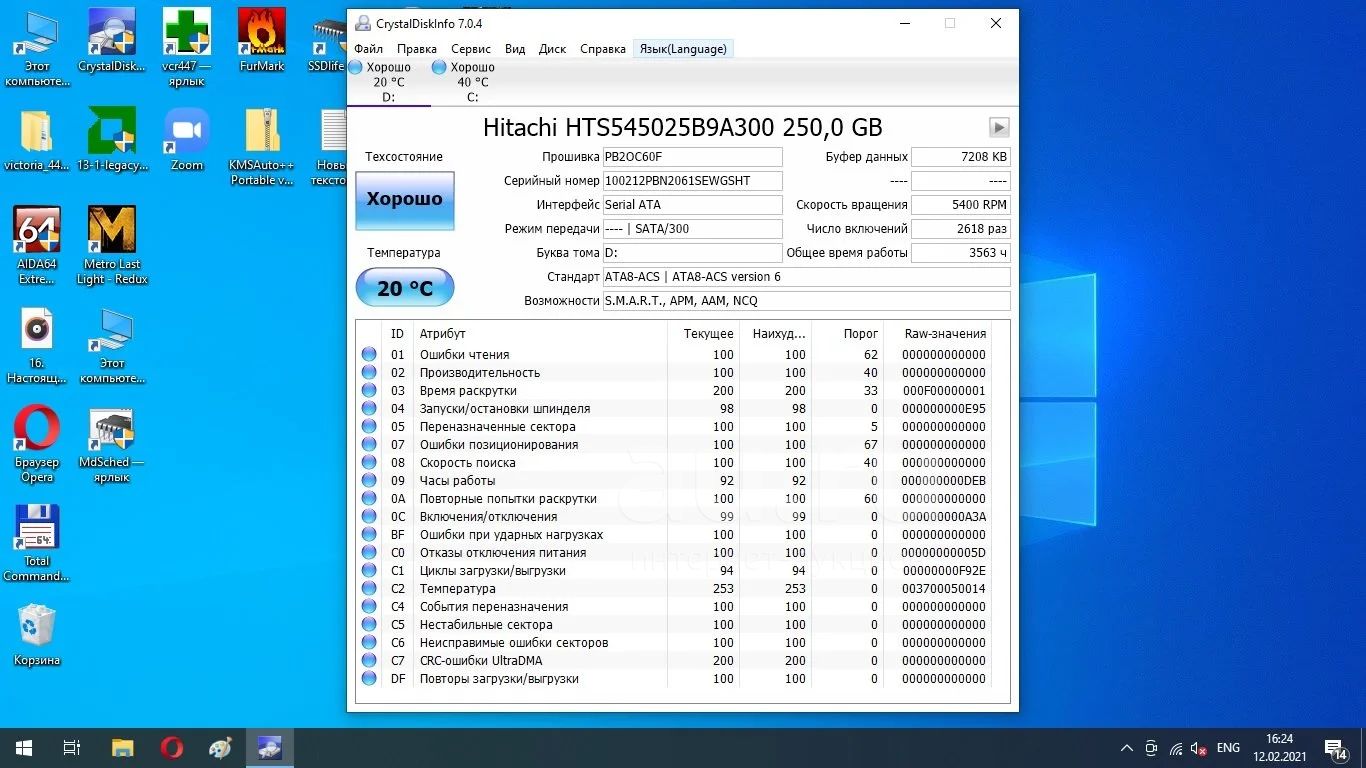This screenshot has height=768, width=1366.
Task: Select the Неисправимые ошибки секторов row
Action: (675, 642)
